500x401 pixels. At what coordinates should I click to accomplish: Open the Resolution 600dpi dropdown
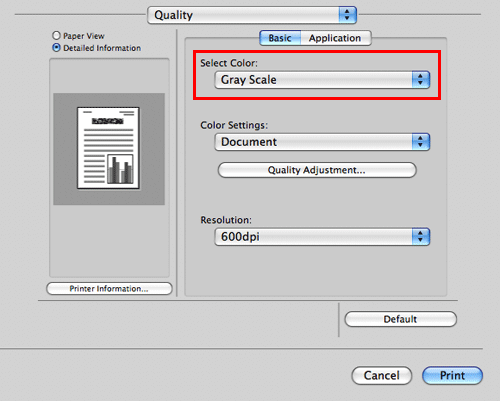322,237
